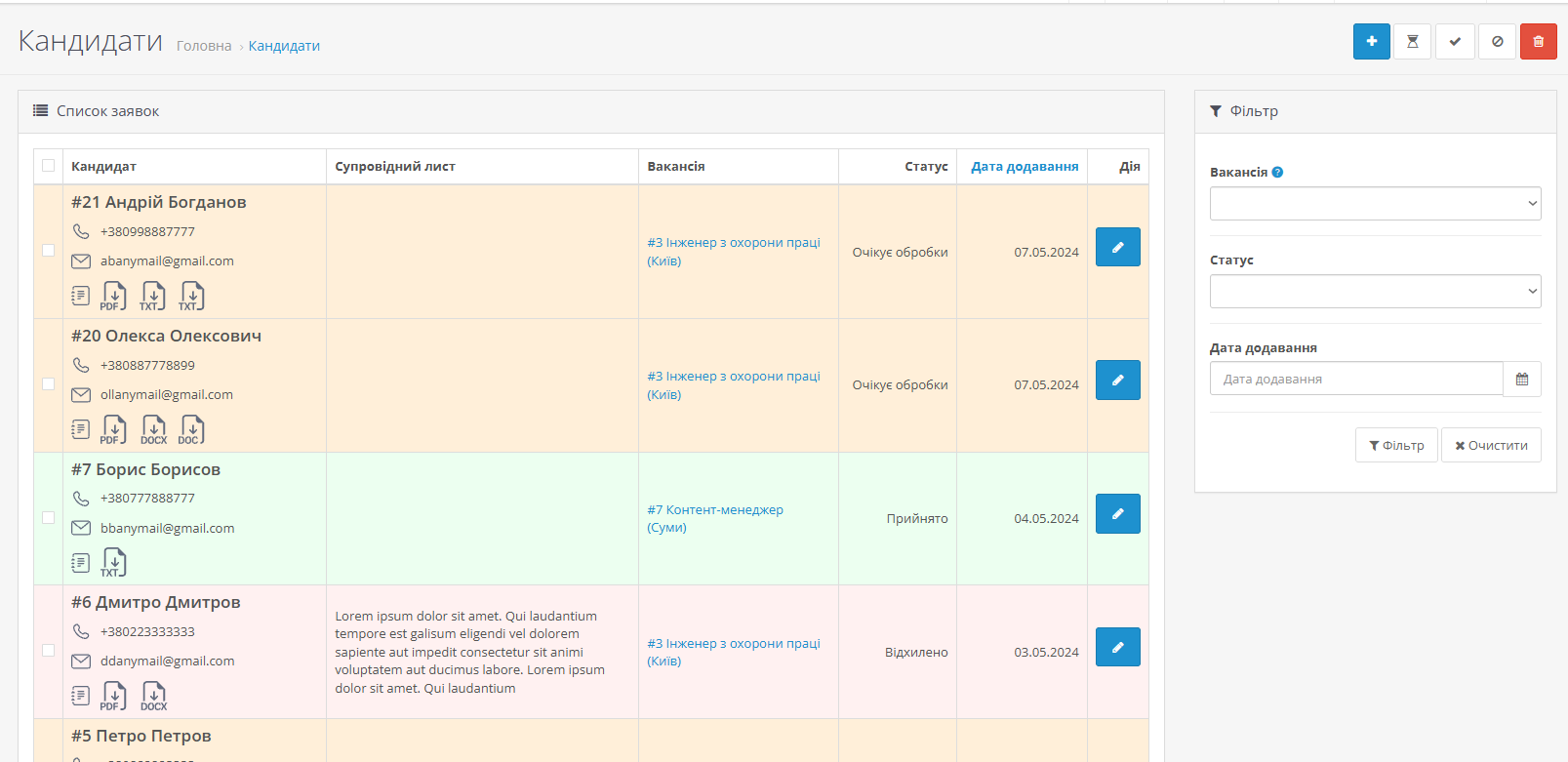Click the phone icon beside +380998887777
This screenshot has width=1568, height=762.
click(81, 231)
